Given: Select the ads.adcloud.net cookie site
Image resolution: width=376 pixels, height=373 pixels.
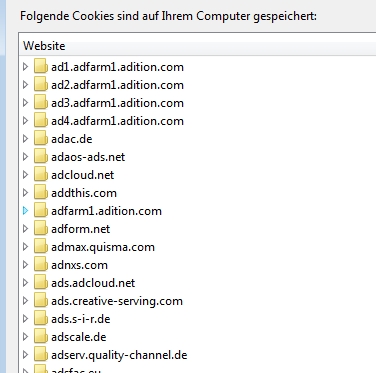Looking at the screenshot, I should [x=93, y=283].
